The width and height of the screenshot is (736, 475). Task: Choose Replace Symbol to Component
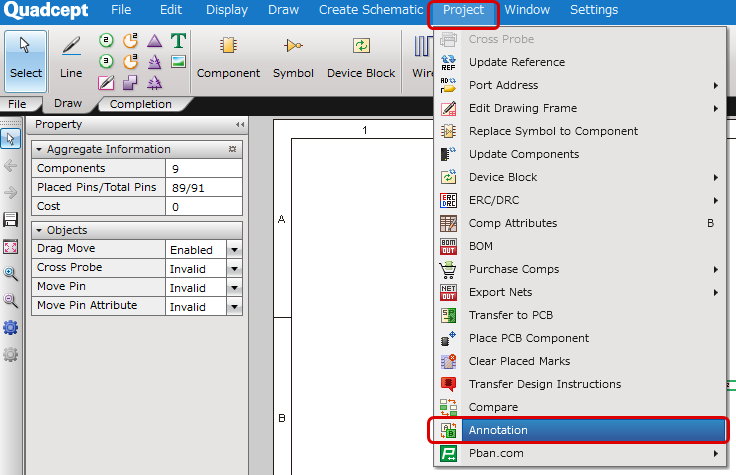[x=580, y=131]
